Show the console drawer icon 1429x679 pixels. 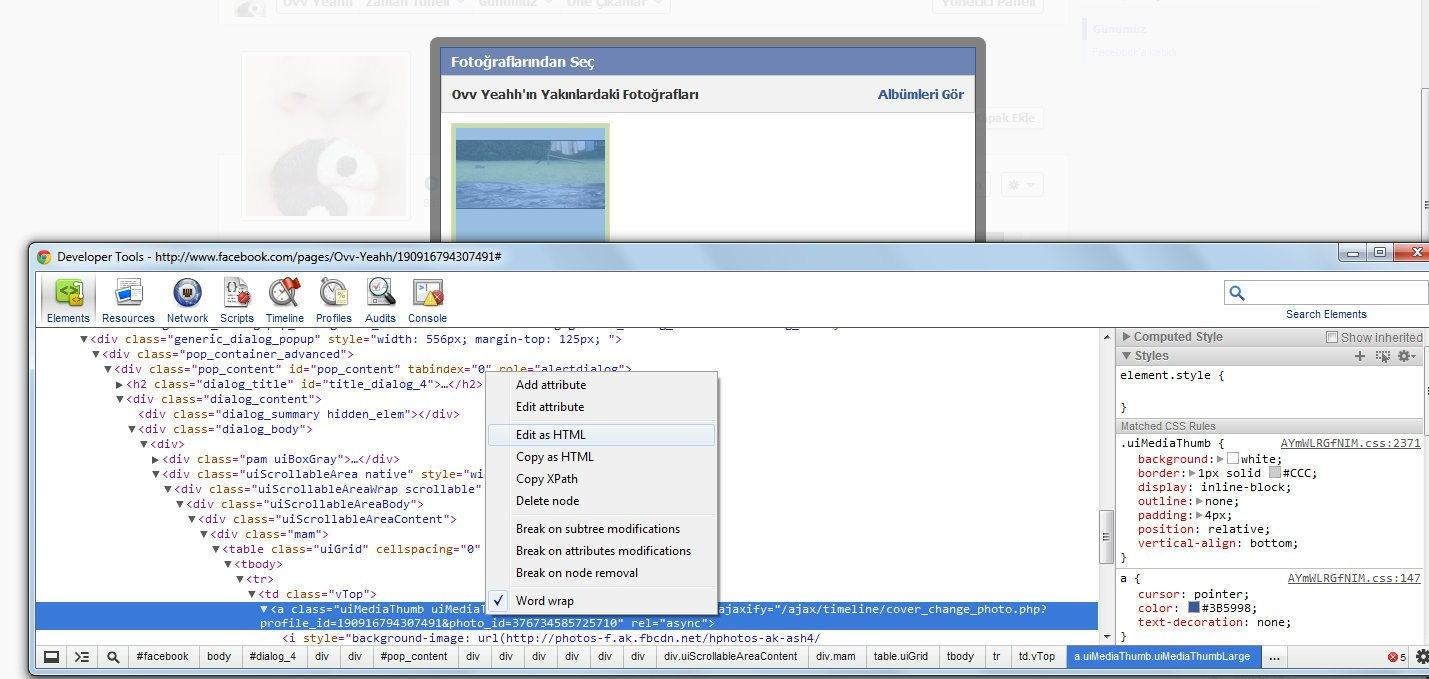[82, 657]
